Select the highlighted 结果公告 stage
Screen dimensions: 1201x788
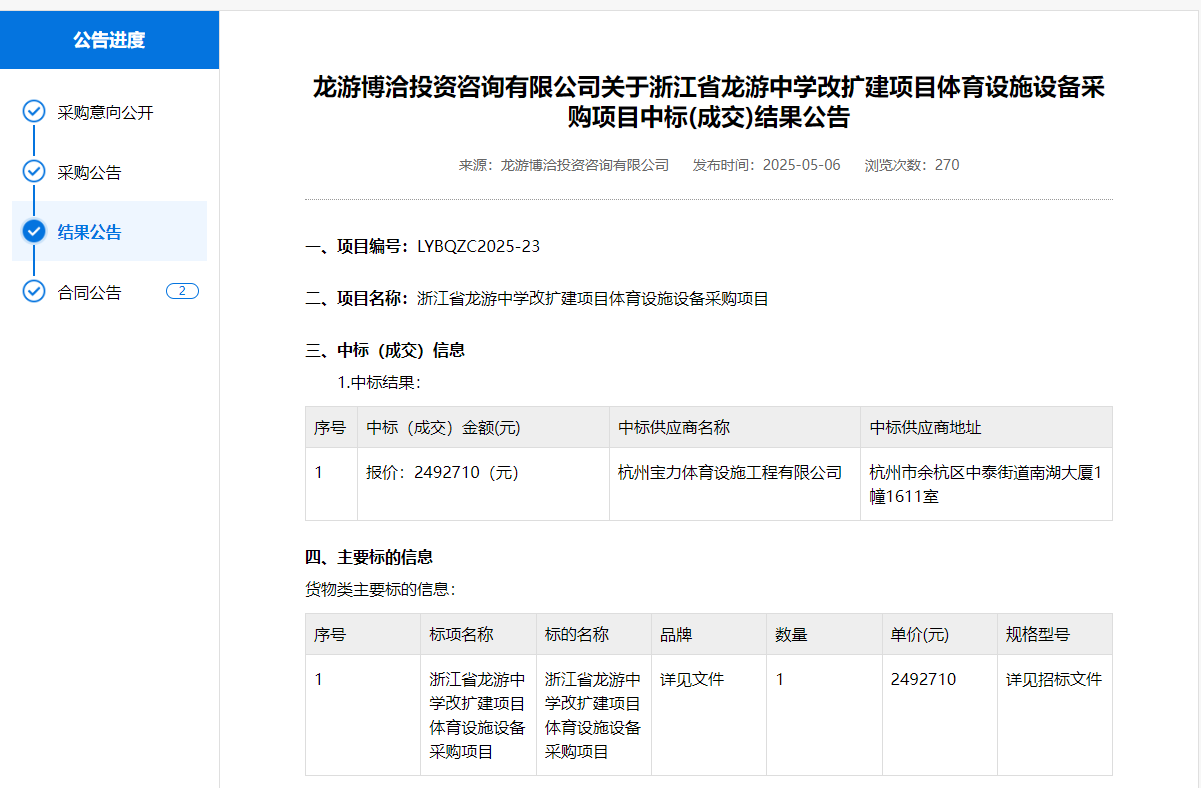pos(89,233)
